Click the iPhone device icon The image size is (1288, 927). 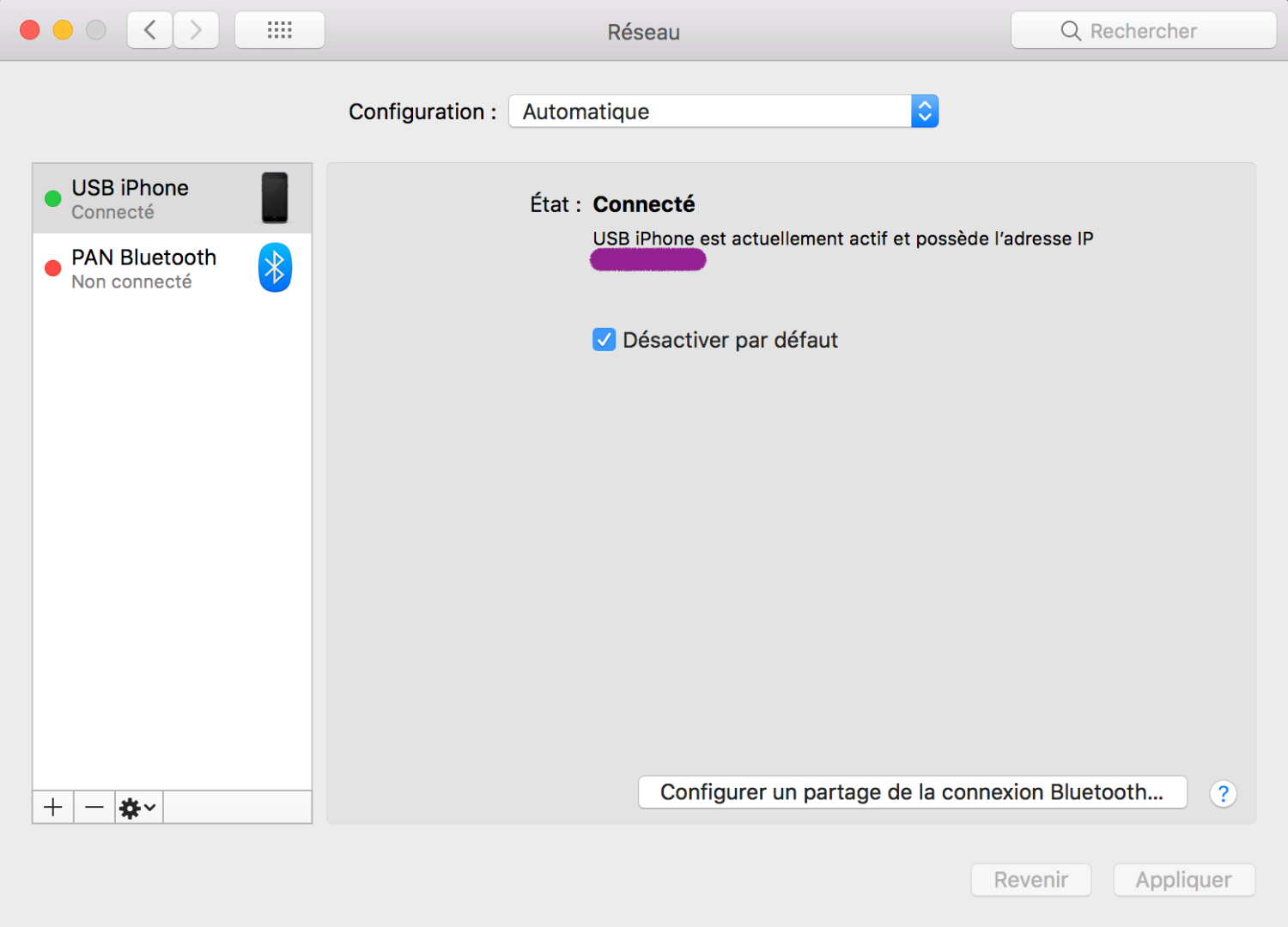click(x=275, y=197)
